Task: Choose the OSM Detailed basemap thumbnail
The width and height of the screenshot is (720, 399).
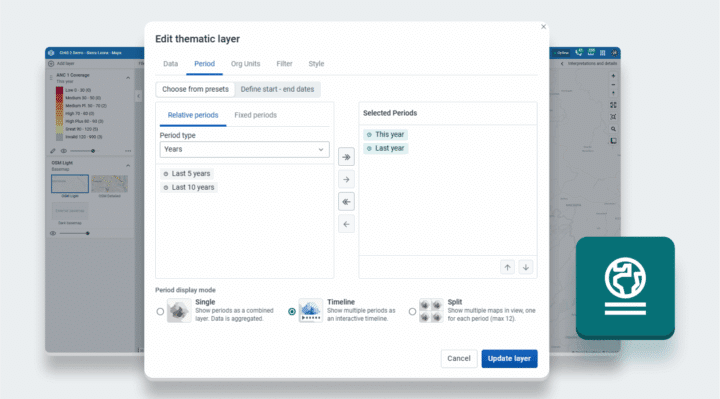Action: (109, 184)
